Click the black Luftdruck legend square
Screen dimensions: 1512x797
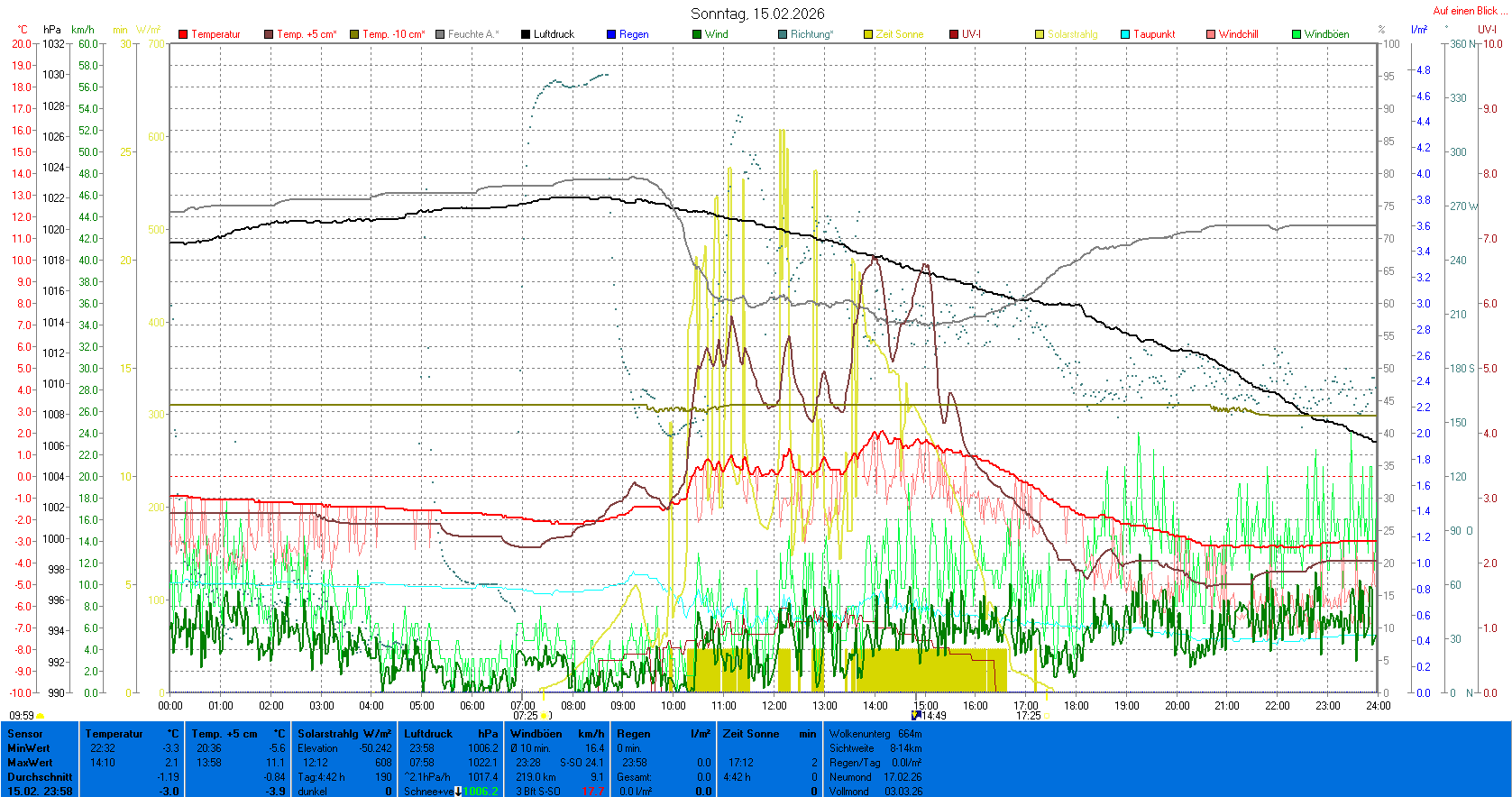[x=526, y=34]
